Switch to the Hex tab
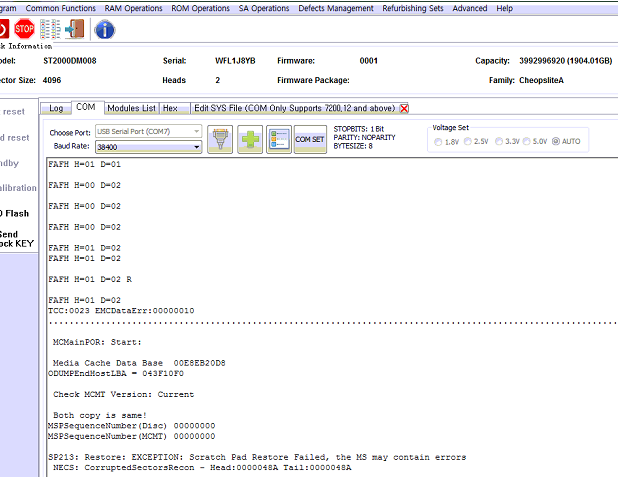Viewport: 618px width, 477px height. (x=175, y=108)
